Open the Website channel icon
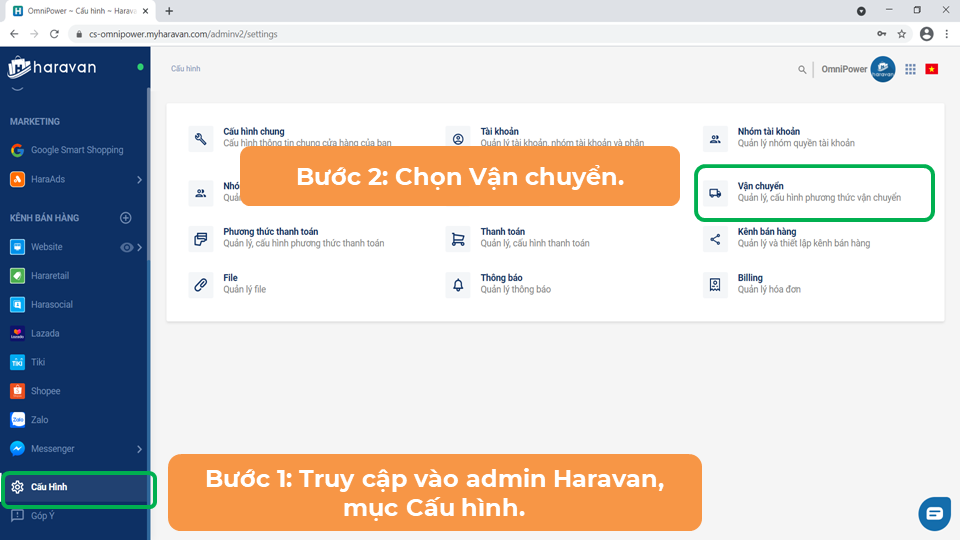This screenshot has width=960, height=540. [17, 247]
